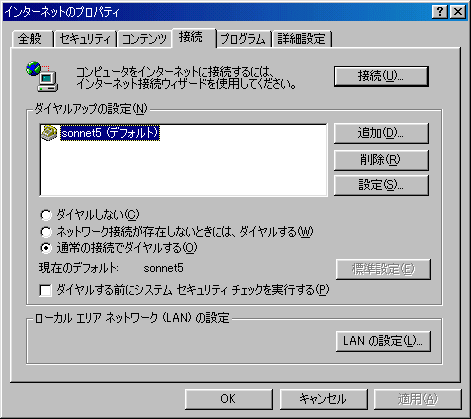Click the globe and computer connection icon
471x419 pixels.
(x=42, y=76)
